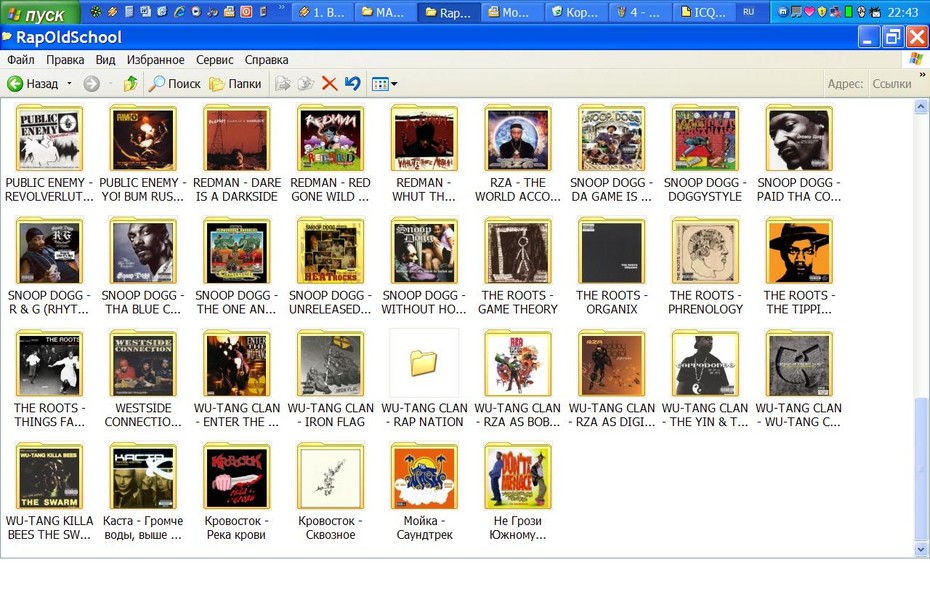Viewport: 930px width, 605px height.
Task: Select SNOOP DOGG - WITHOUT HO... folder
Action: click(x=424, y=266)
